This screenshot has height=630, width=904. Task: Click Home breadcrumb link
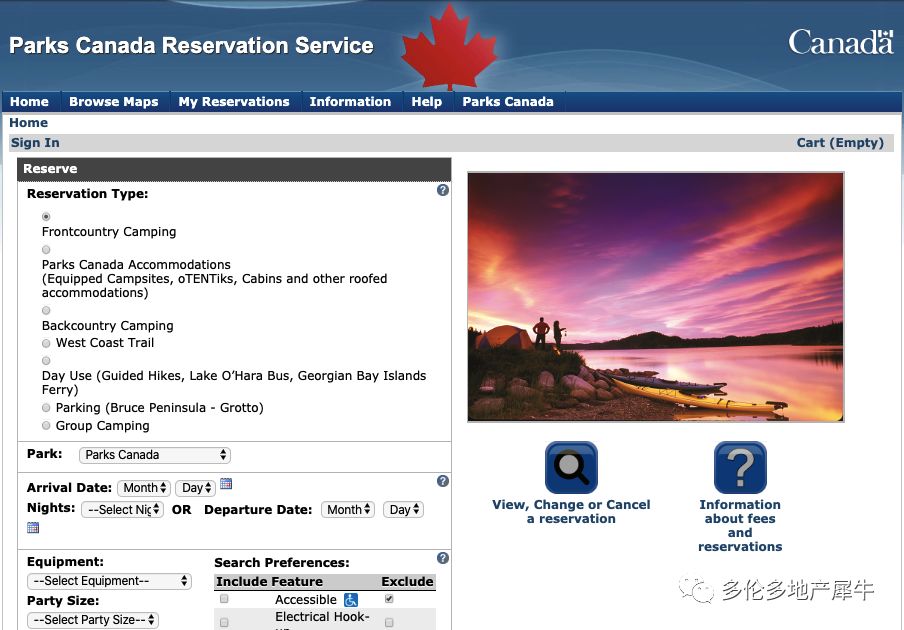(x=28, y=123)
